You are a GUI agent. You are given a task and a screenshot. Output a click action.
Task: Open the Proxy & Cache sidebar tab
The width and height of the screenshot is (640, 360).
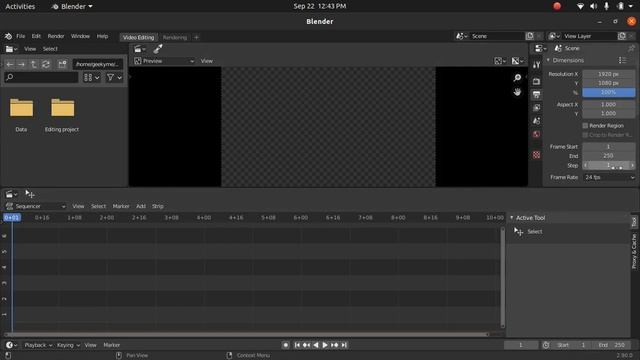[634, 251]
